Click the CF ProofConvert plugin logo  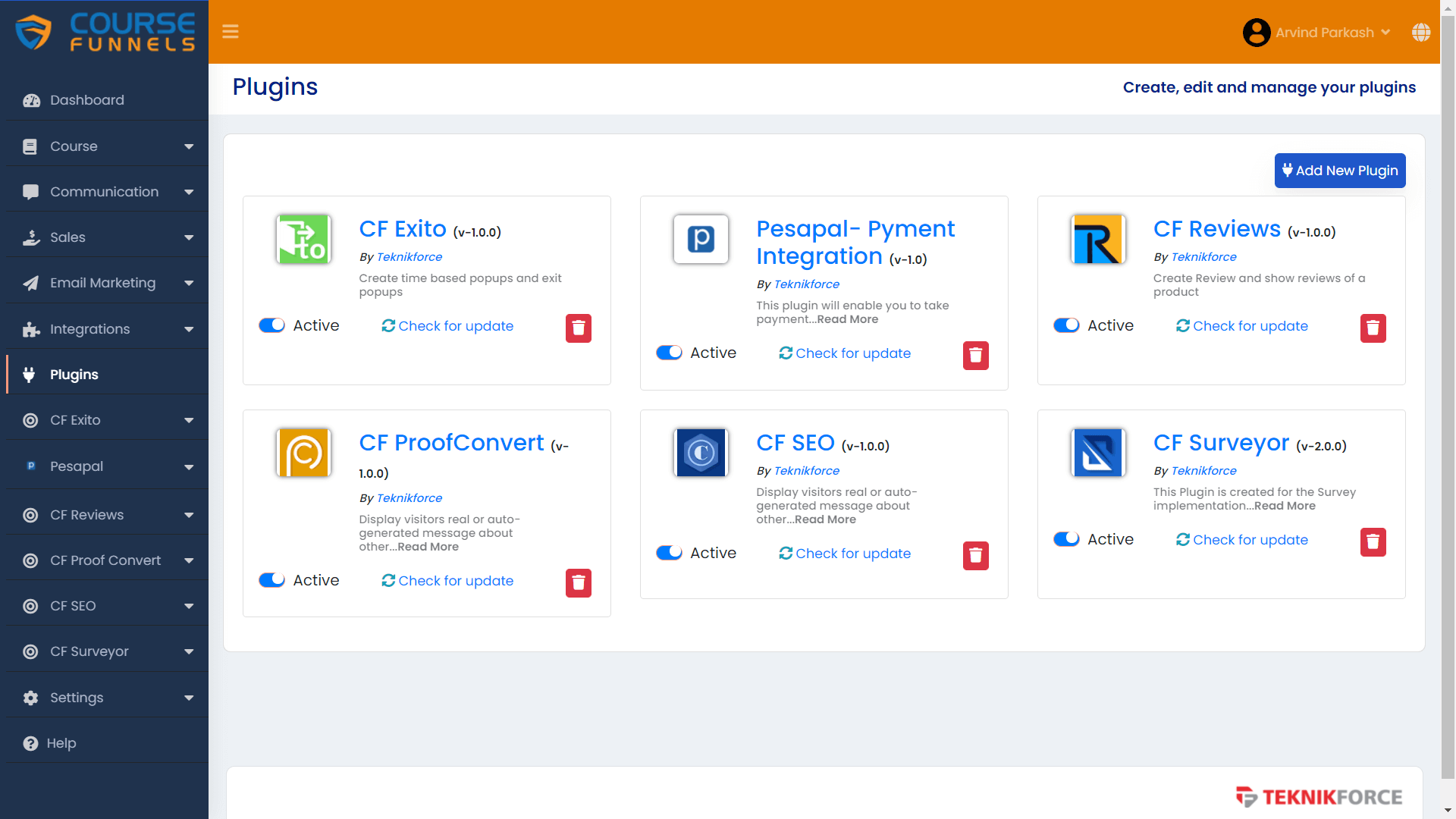pos(303,453)
